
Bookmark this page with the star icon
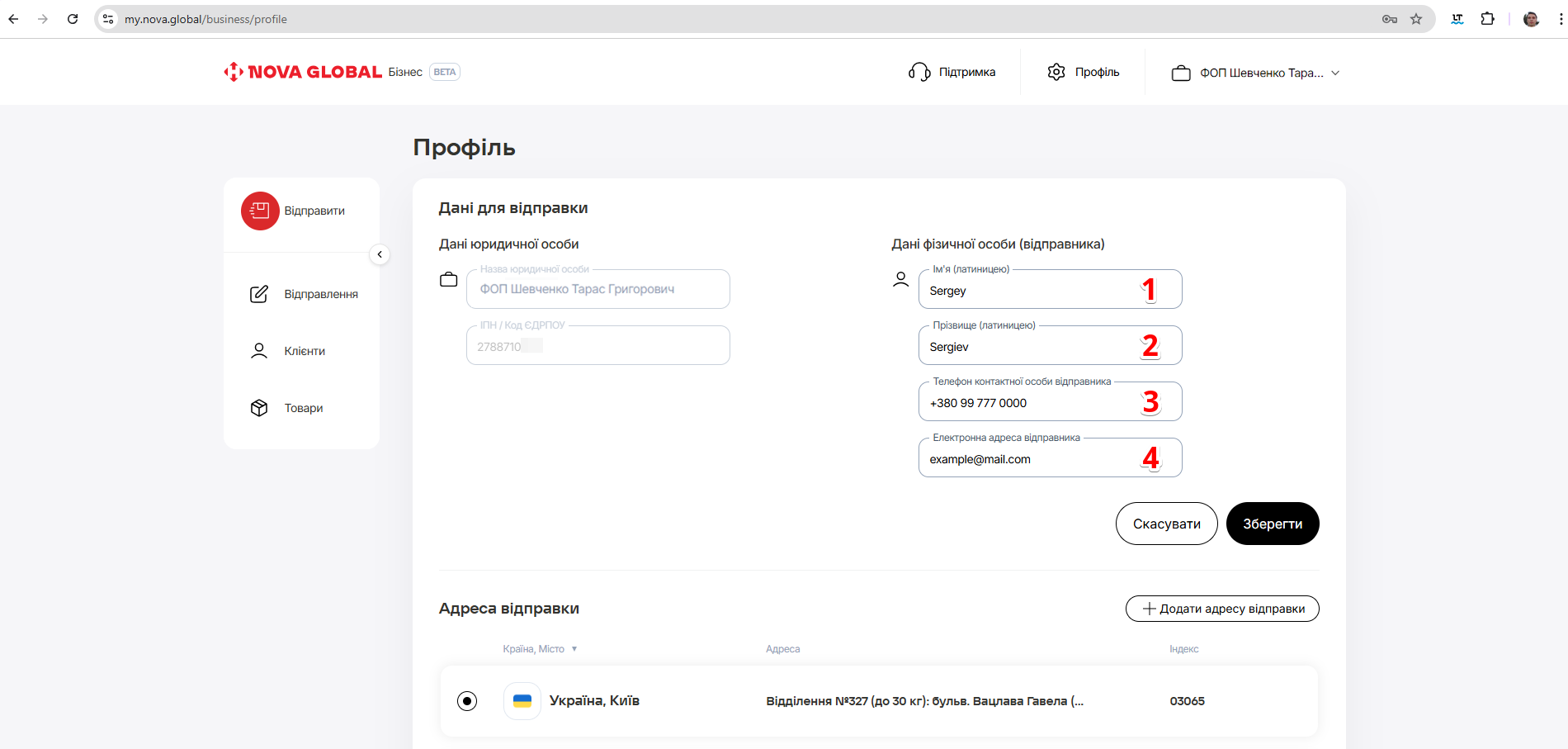click(1416, 19)
